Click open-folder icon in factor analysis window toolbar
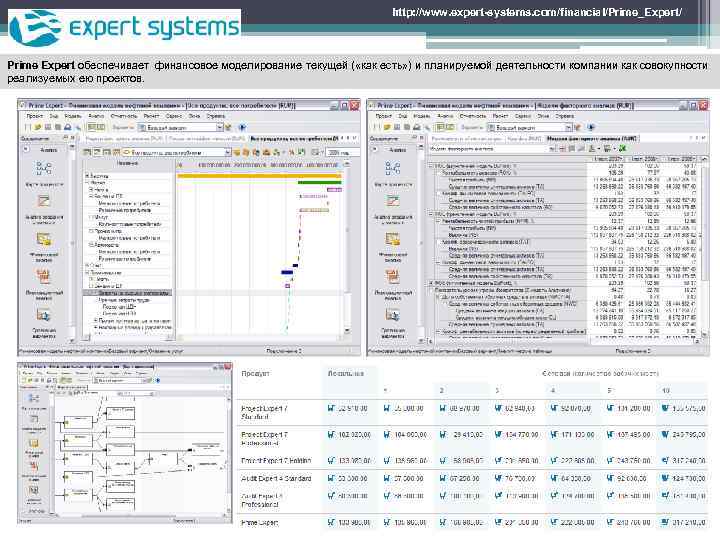 (387, 127)
